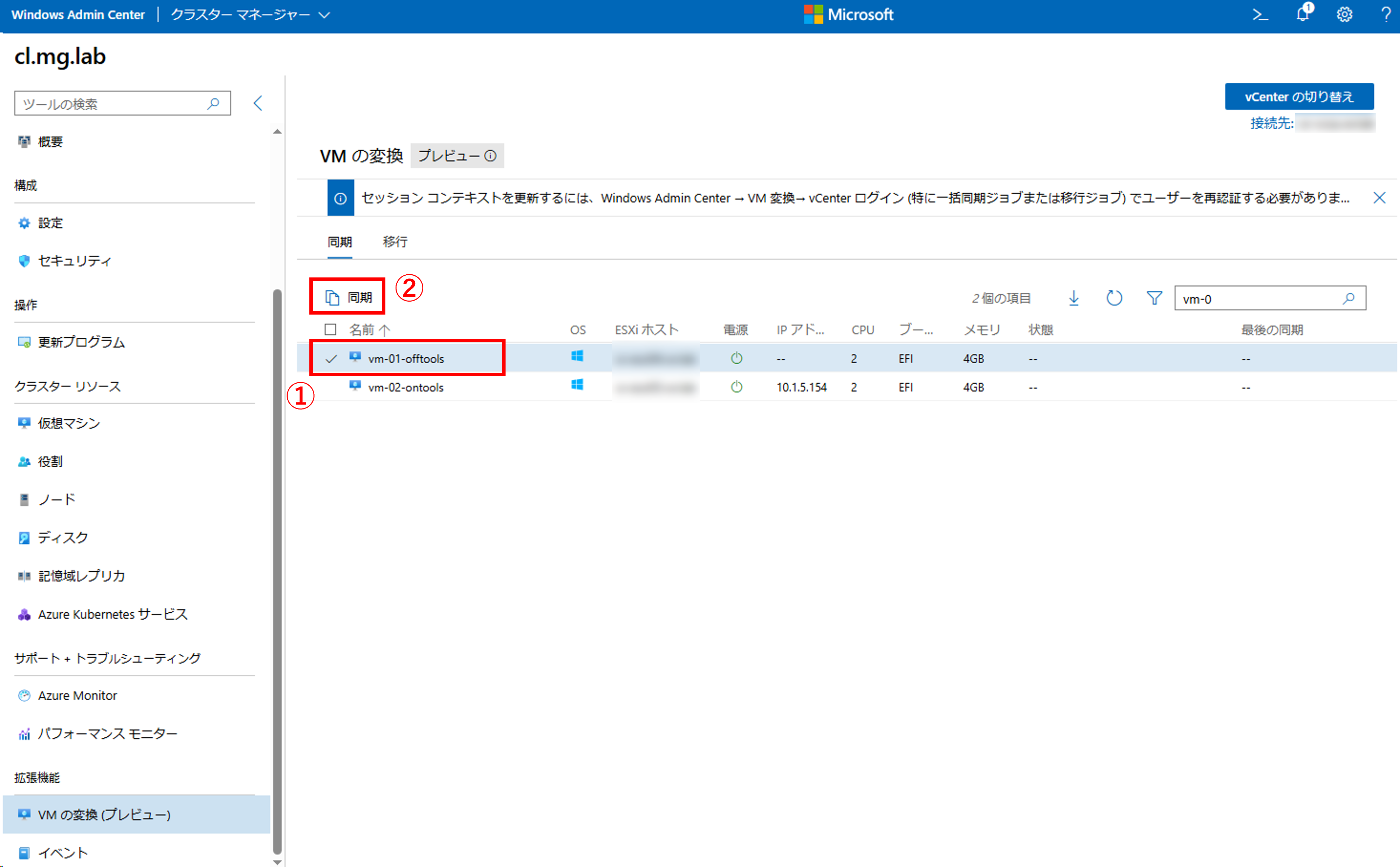Click the preview info circle icon

tap(490, 156)
